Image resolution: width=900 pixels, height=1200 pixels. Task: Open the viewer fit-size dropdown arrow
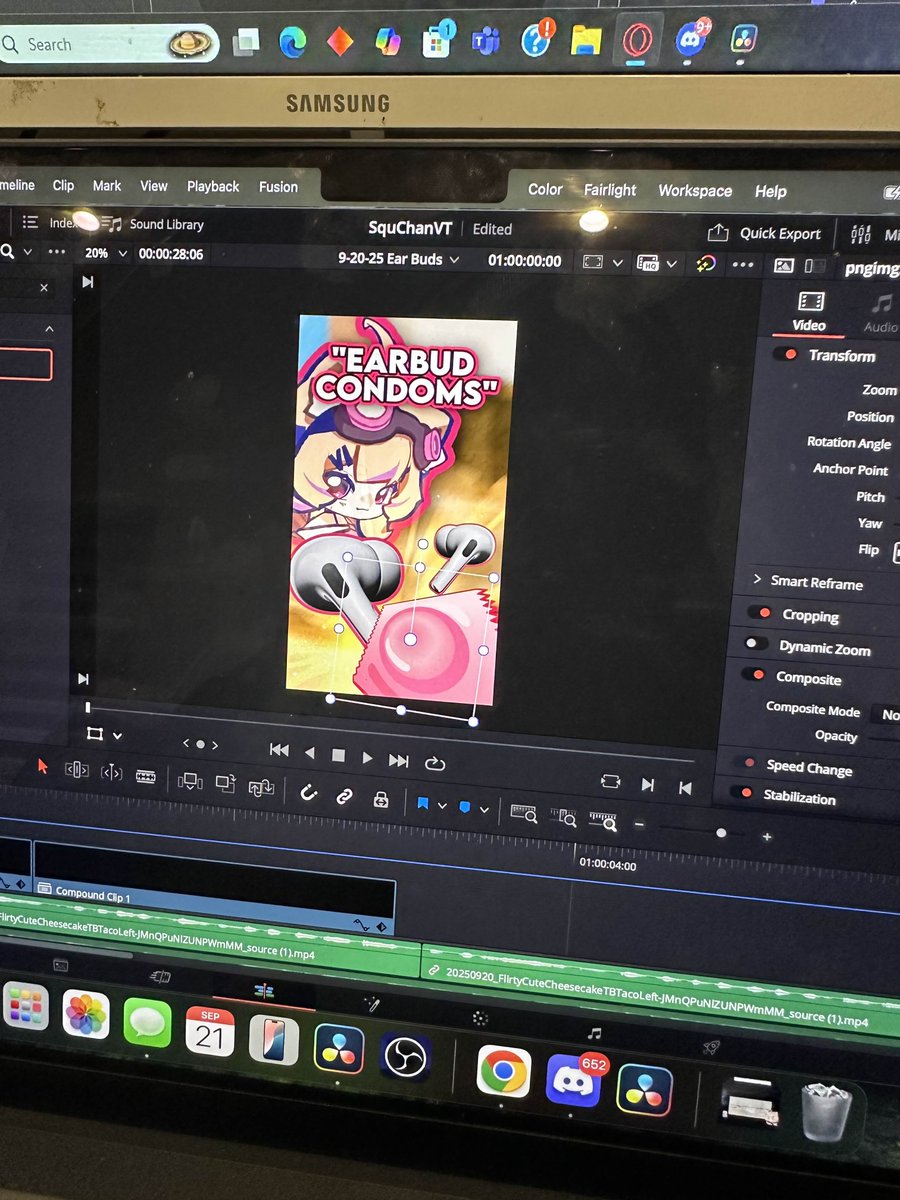[x=618, y=262]
